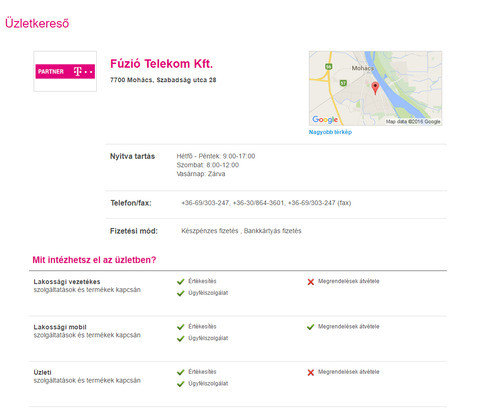
Task: Open the Nagyobb térkép link
Action: pos(330,132)
